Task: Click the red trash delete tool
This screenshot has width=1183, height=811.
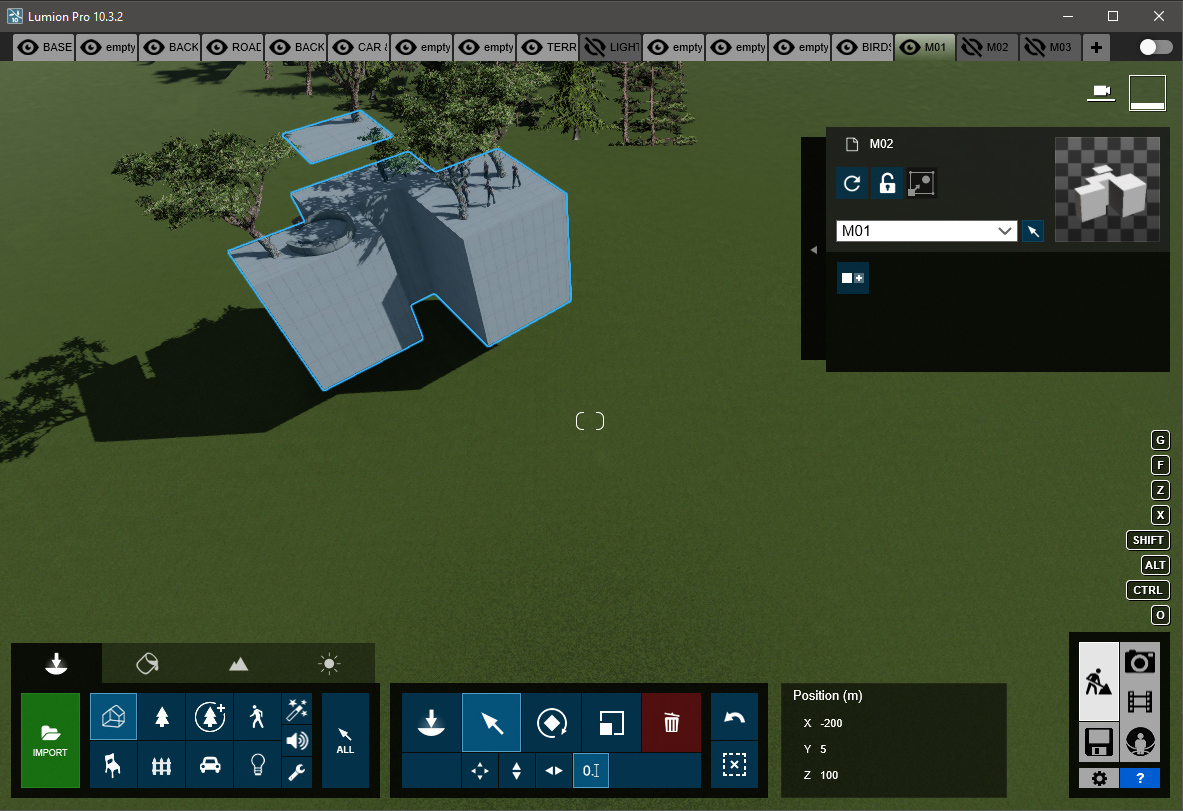Action: click(671, 722)
